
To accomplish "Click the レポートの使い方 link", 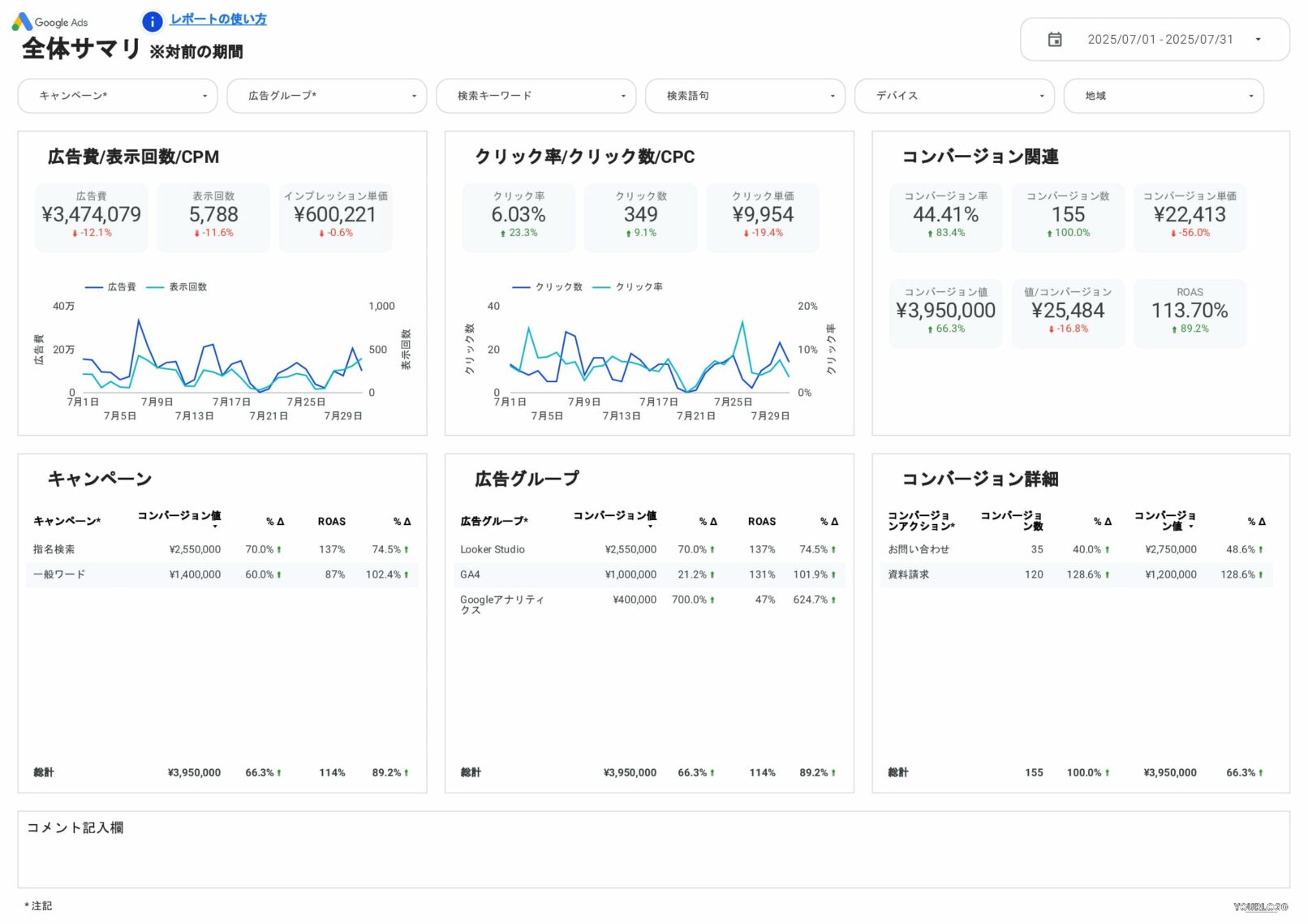I will [x=219, y=19].
